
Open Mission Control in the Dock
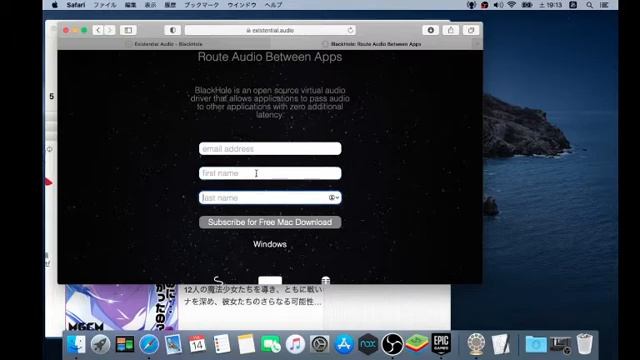click(x=124, y=344)
